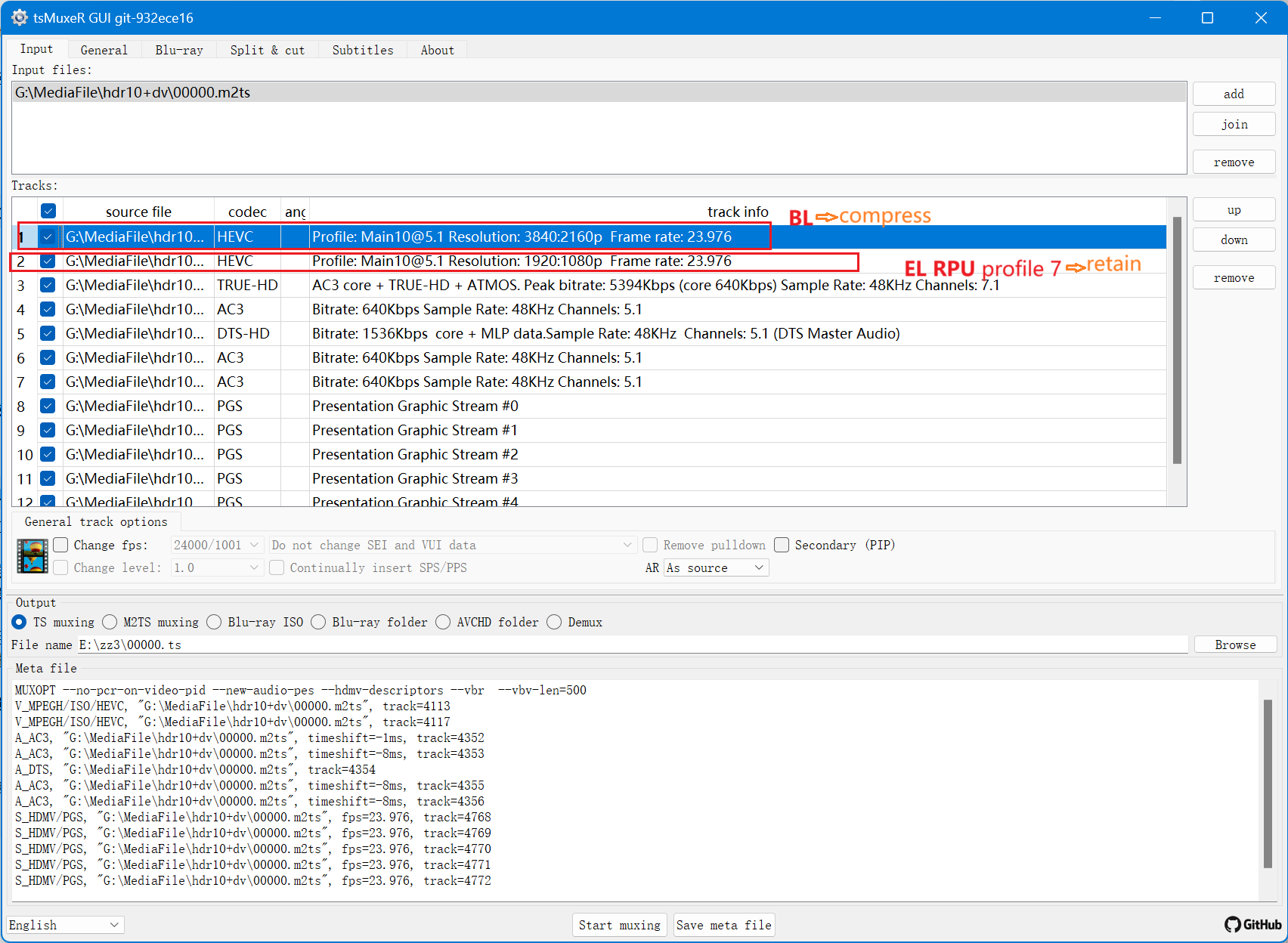This screenshot has height=943, width=1288.
Task: Move the track up with the up button
Action: [x=1234, y=209]
